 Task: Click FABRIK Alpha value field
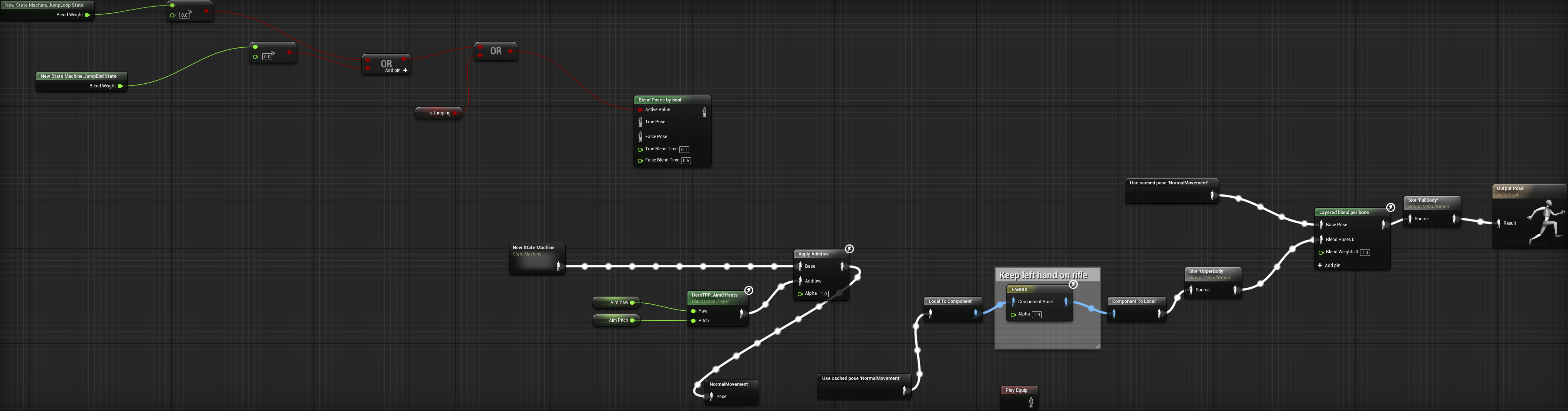[x=1037, y=315]
